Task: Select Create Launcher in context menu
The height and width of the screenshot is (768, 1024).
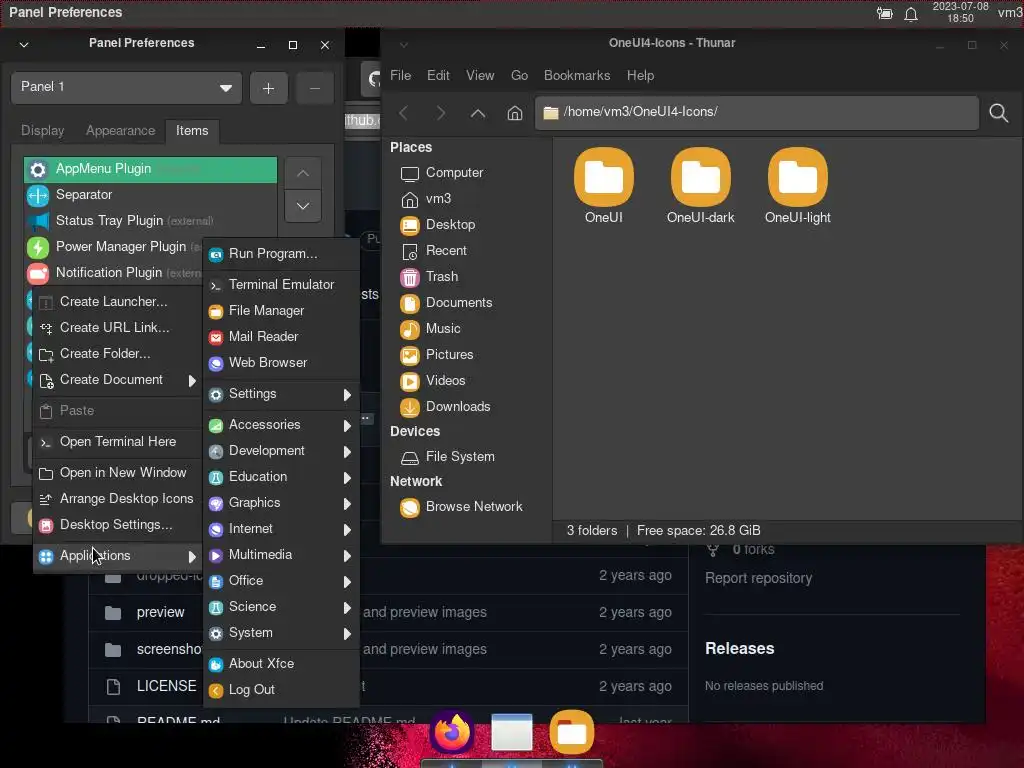Action: click(118, 302)
